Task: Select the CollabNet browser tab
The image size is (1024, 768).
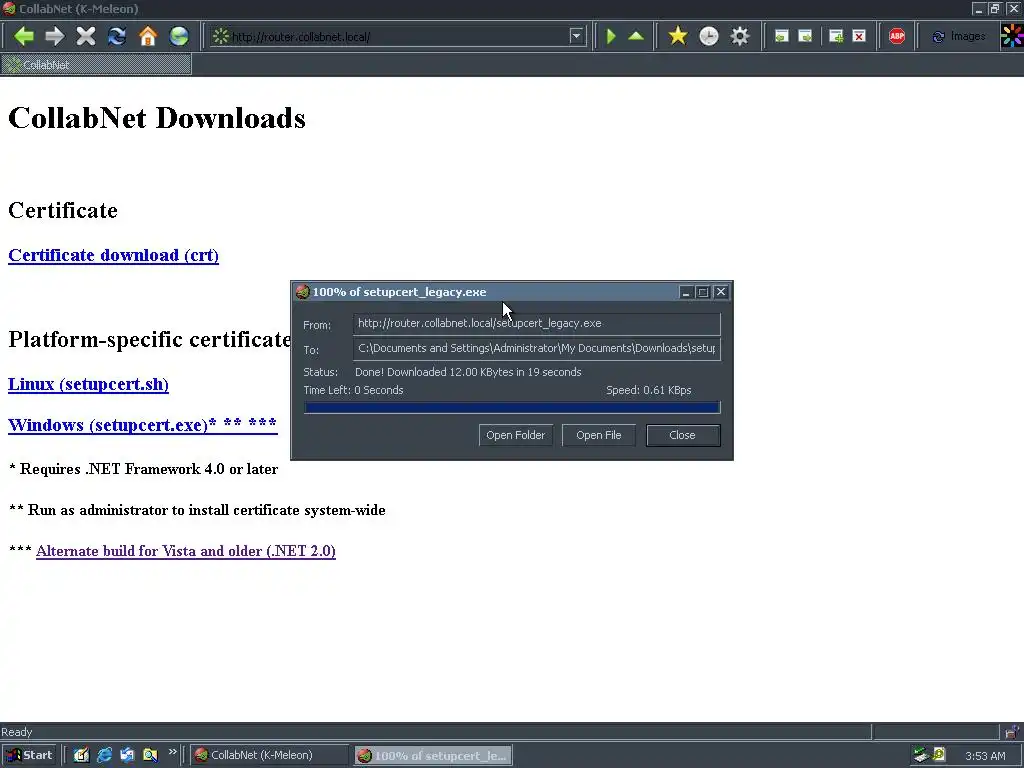Action: (96, 65)
